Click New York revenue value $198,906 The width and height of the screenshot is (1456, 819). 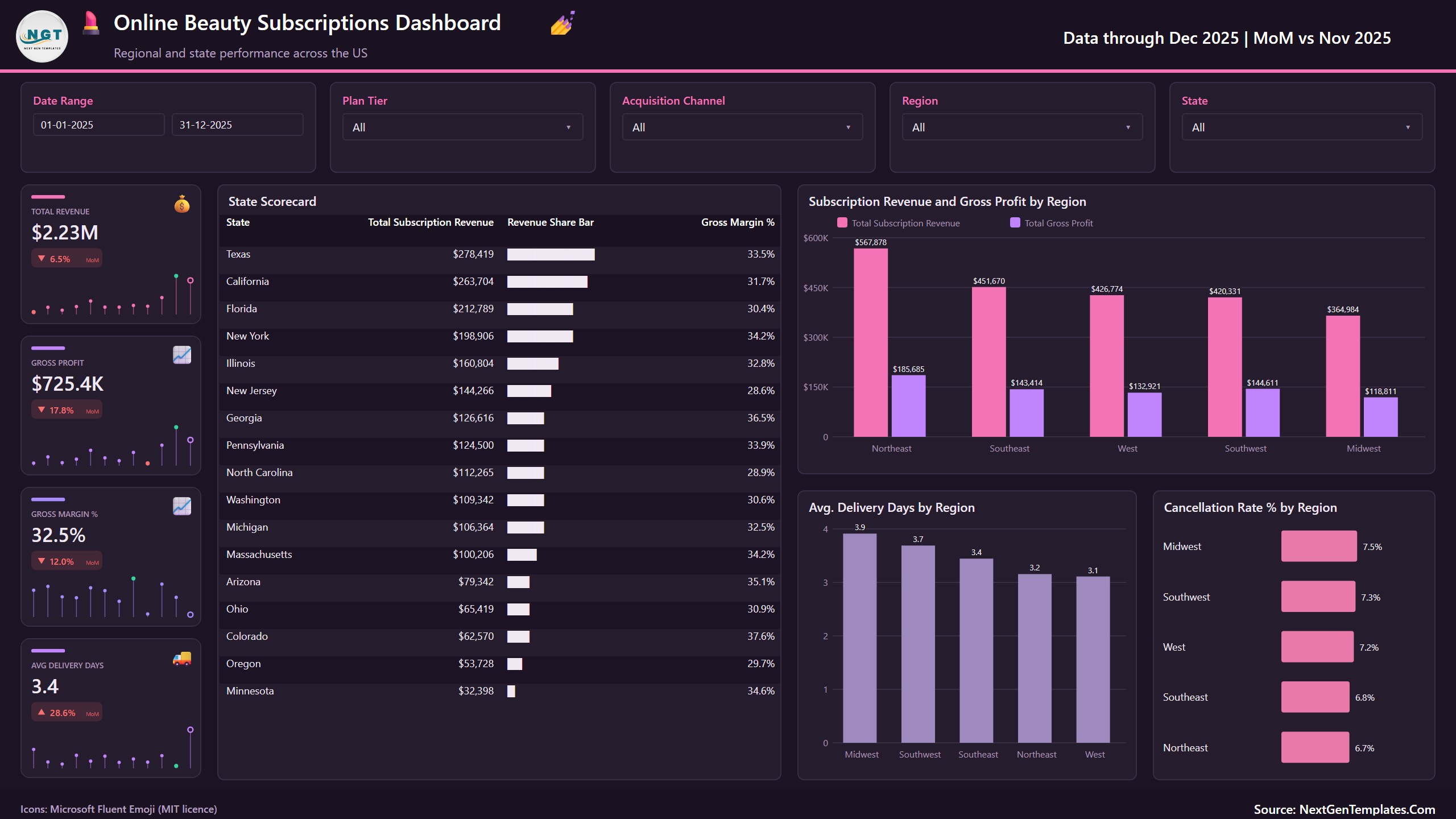click(473, 336)
